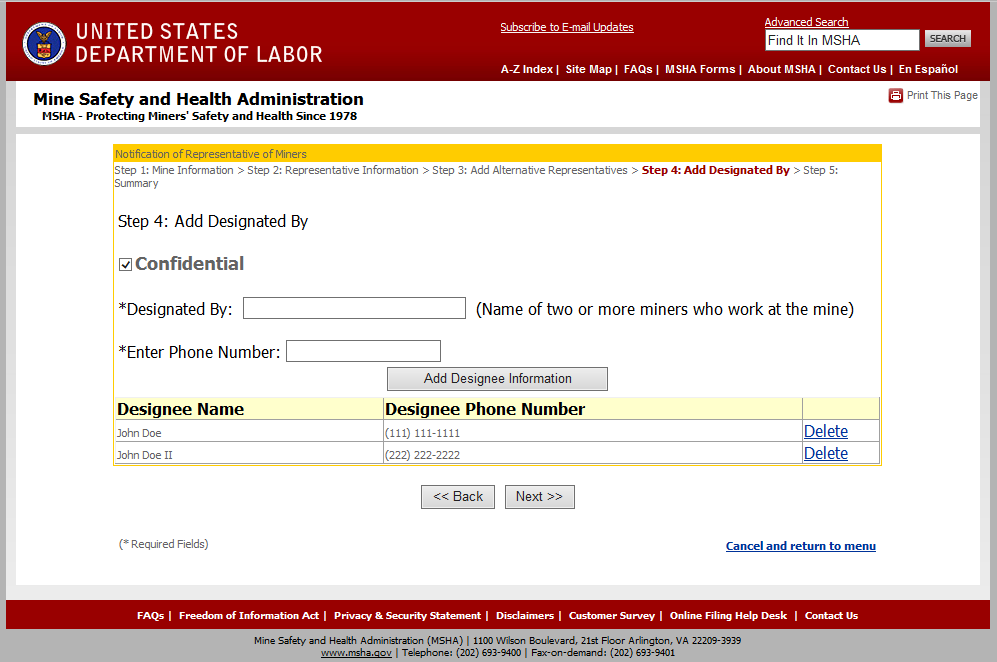The image size is (997, 662).
Task: Open the www.msha.gov link
Action: tap(356, 653)
